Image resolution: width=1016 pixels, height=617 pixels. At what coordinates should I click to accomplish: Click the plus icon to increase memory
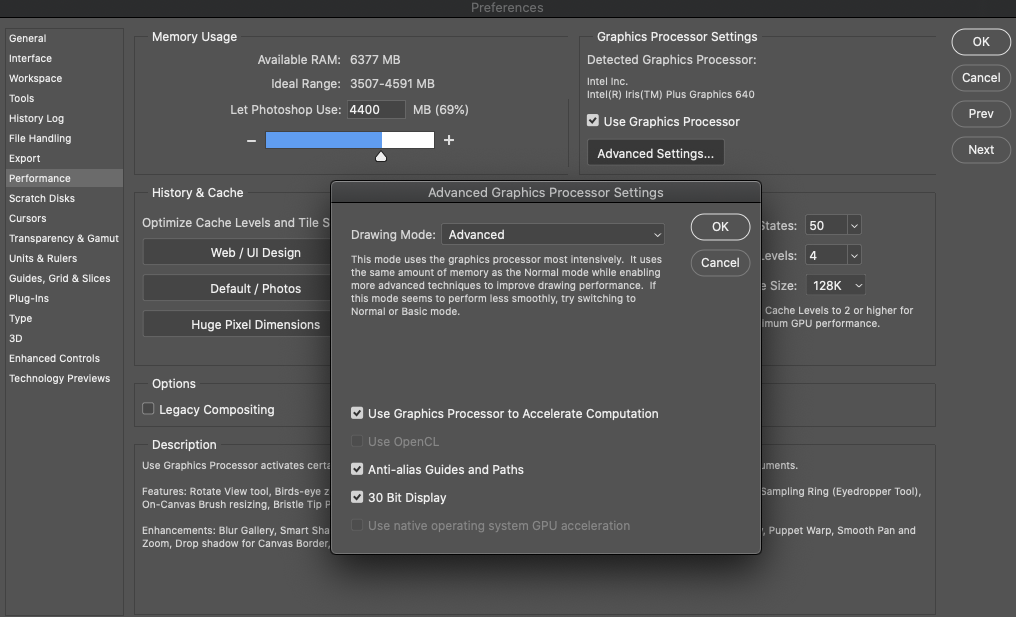449,140
